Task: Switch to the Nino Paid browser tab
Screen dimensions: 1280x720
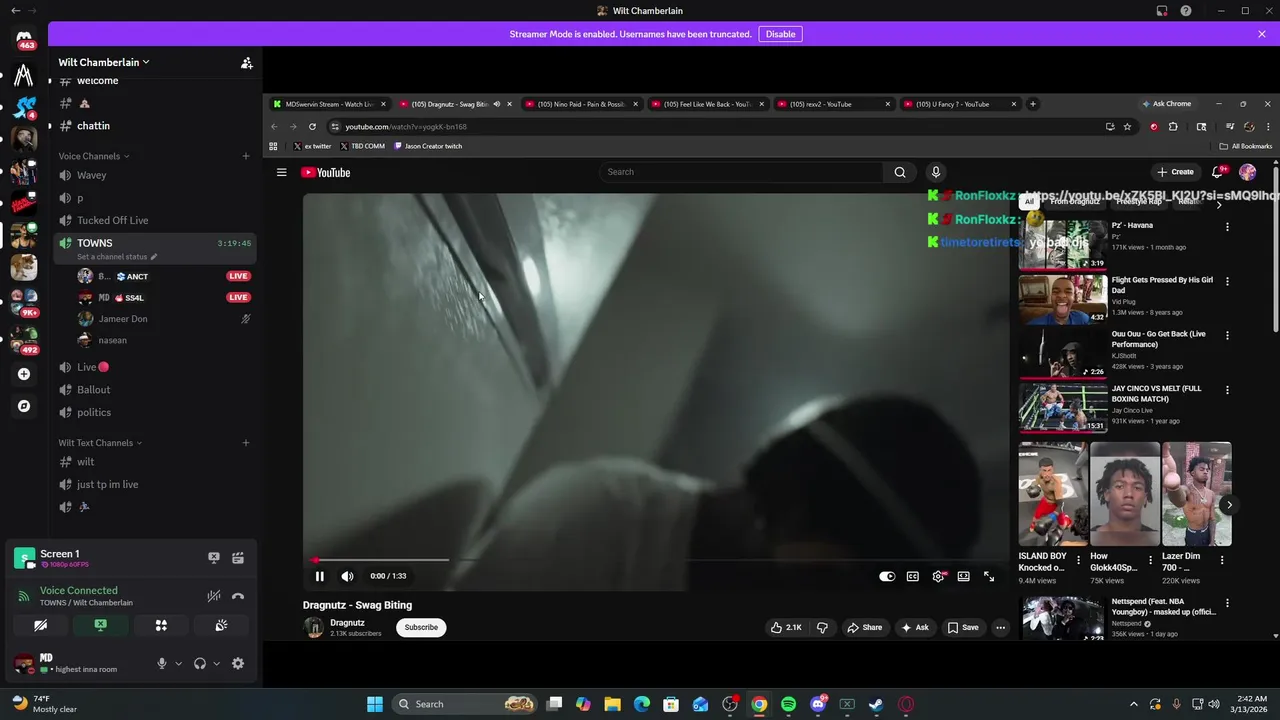Action: tap(580, 104)
